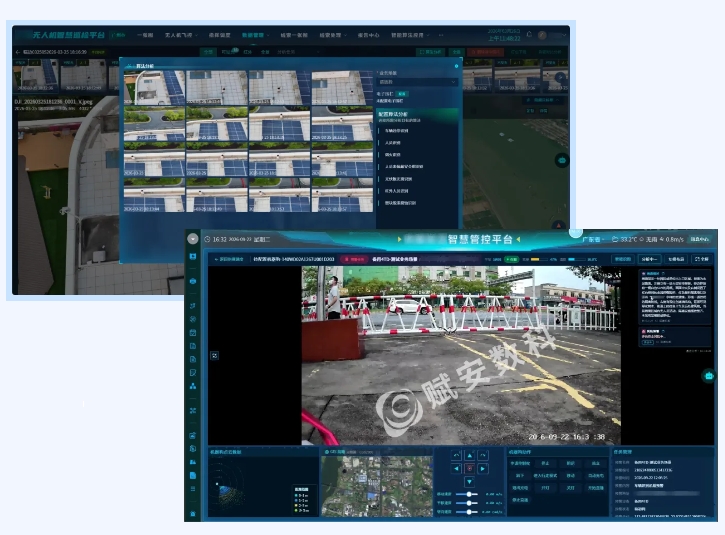Screen dimensions: 725x535
Task: Close the 算法分析 dialog with the blue dot icon
Action: click(456, 66)
